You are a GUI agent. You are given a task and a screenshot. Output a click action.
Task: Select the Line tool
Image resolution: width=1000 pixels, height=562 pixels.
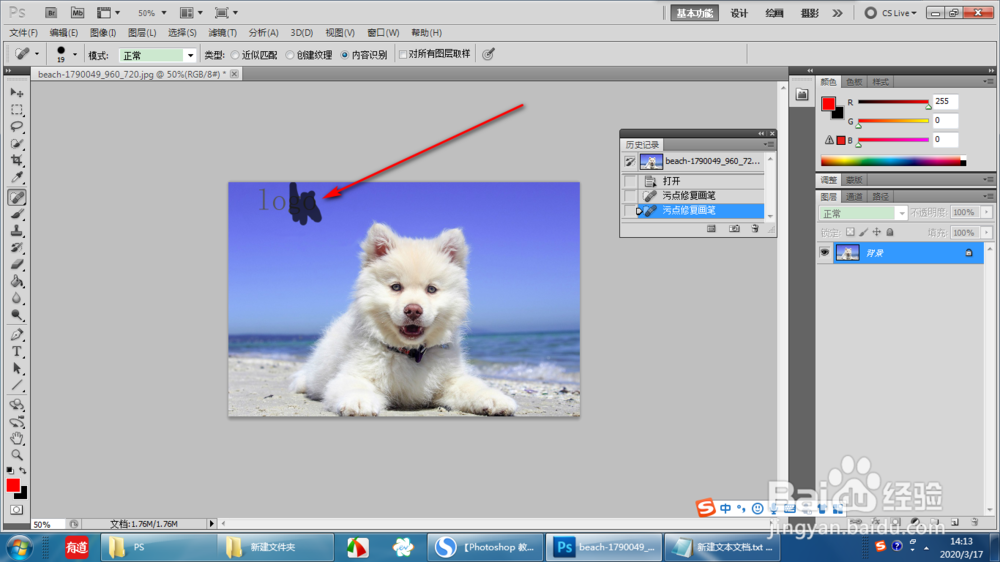coord(17,385)
